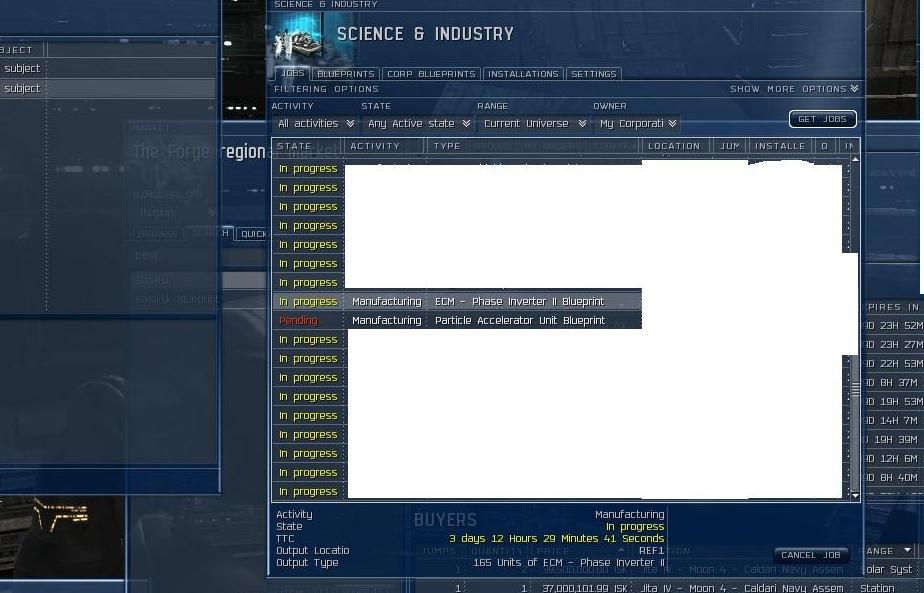Click scroll down arrow of jobs list
The width and height of the screenshot is (924, 593).
(855, 496)
